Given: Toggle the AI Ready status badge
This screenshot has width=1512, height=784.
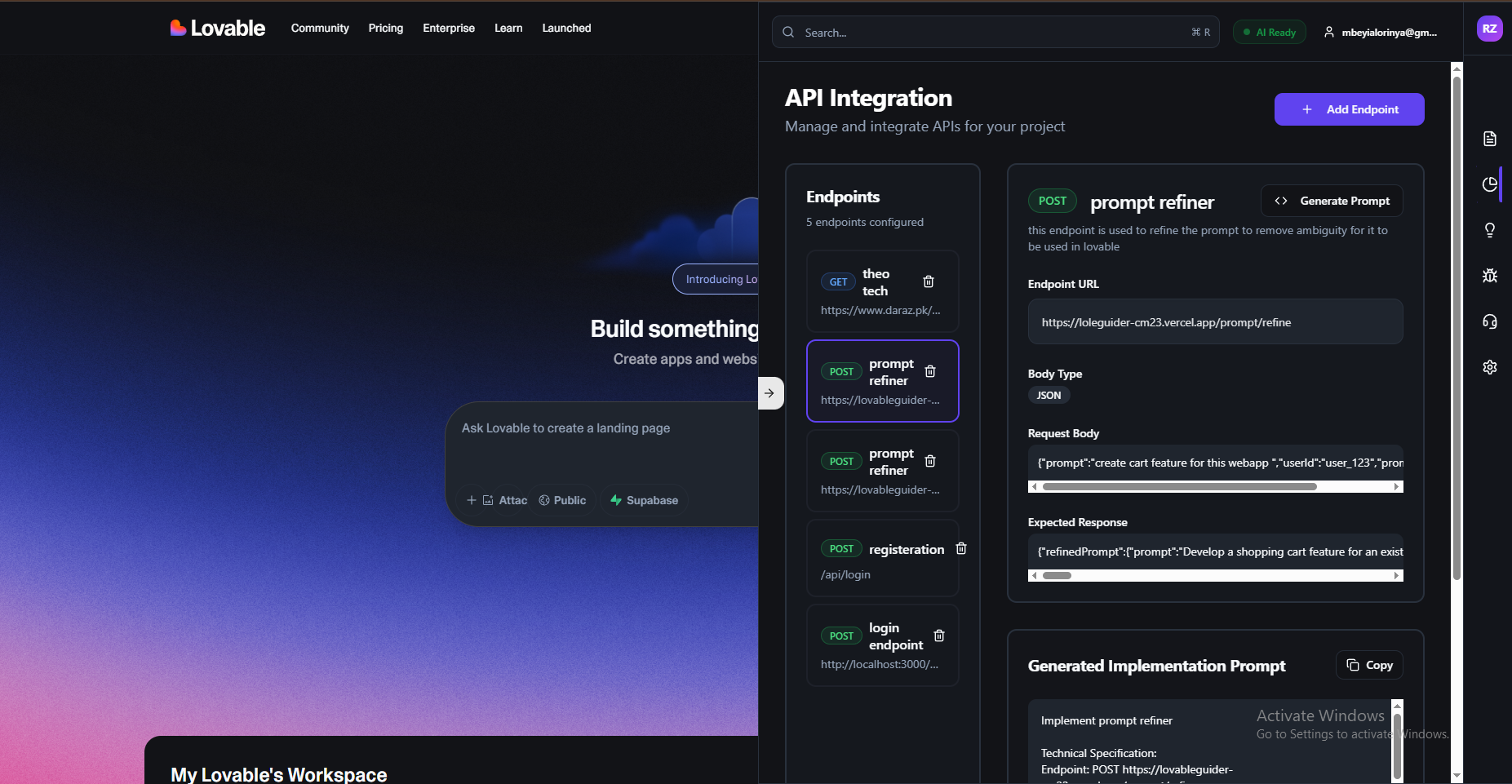Looking at the screenshot, I should (x=1269, y=32).
